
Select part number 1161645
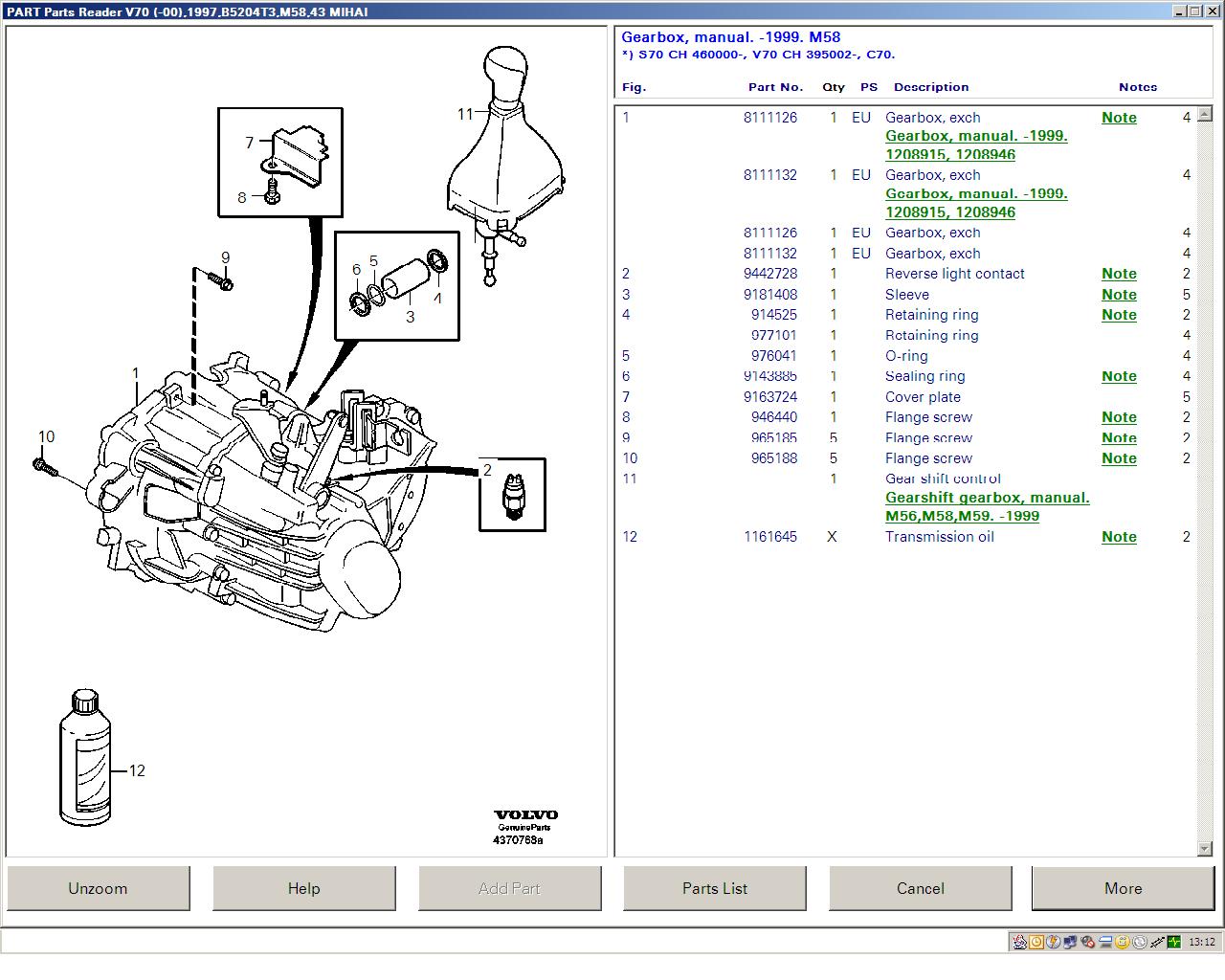click(x=769, y=537)
